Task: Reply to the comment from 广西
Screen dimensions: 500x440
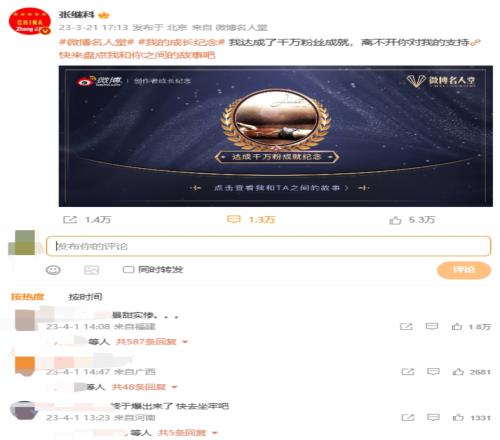Action: point(433,371)
